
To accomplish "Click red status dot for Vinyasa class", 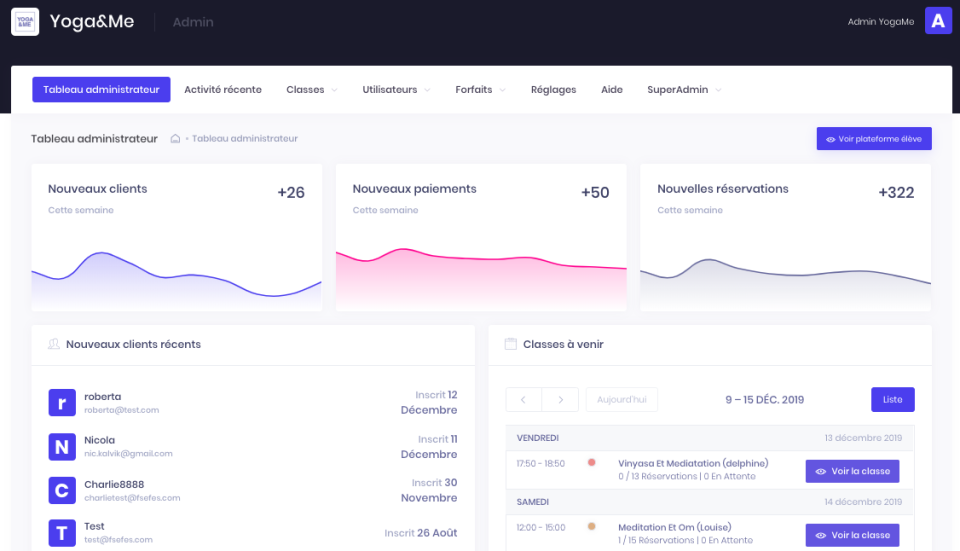I will pyautogui.click(x=591, y=462).
